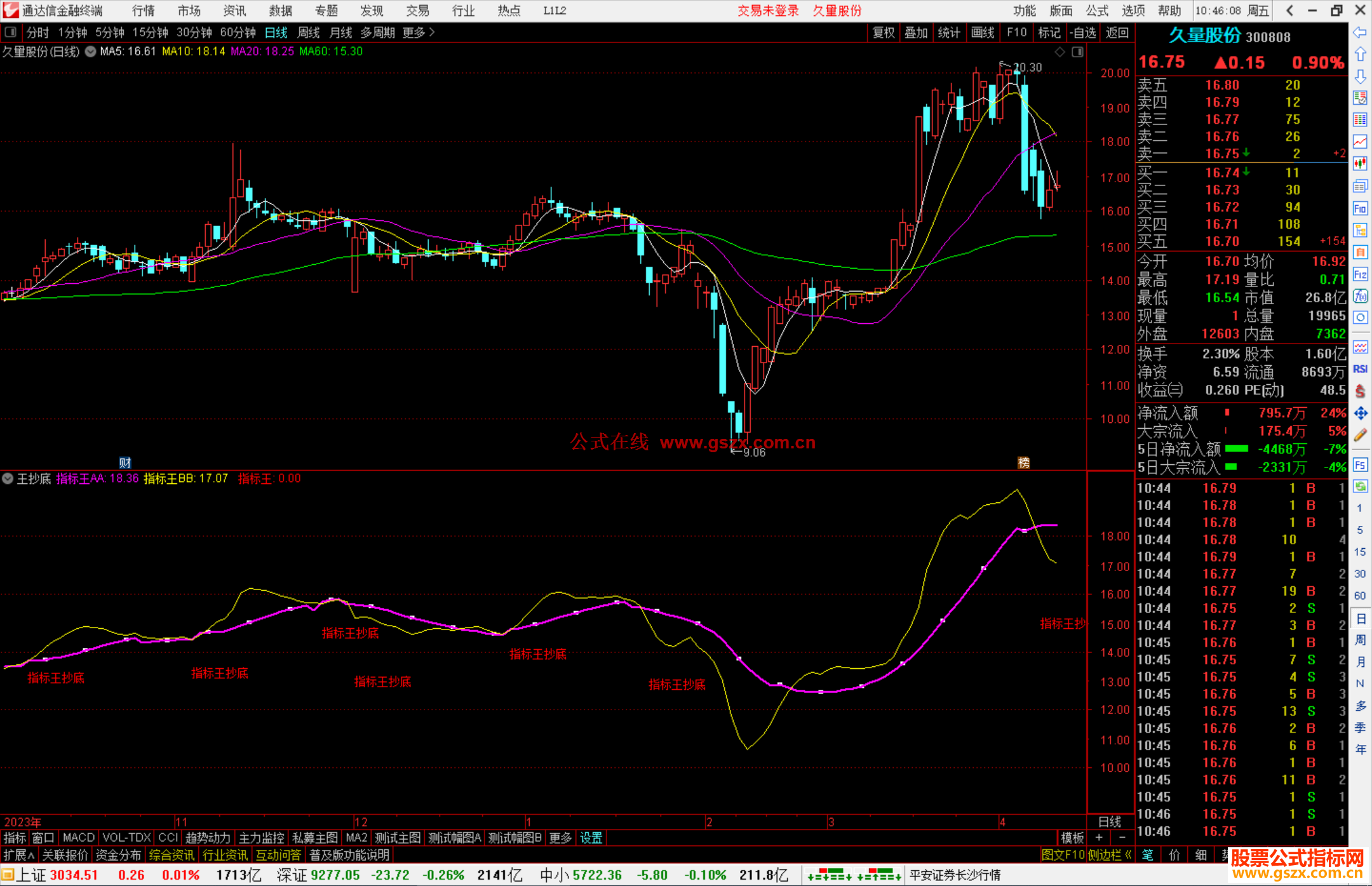The height and width of the screenshot is (886, 1372).
Task: Open the 行情 menu
Action: [x=143, y=11]
